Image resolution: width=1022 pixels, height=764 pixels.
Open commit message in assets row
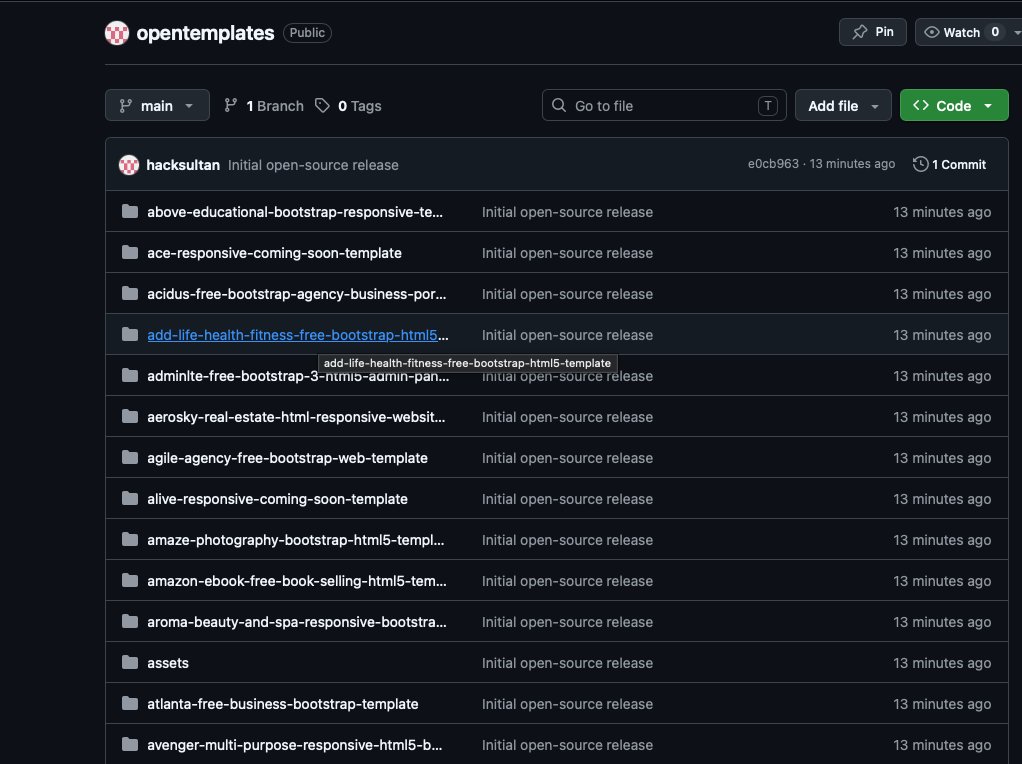(x=568, y=664)
